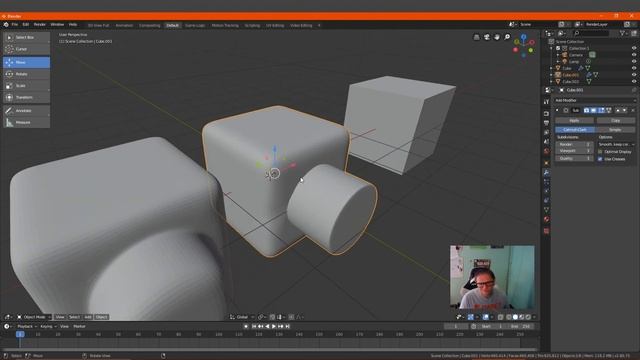The width and height of the screenshot is (640, 360).
Task: Toggle visibility eye for Cube
Action: click(x=634, y=68)
